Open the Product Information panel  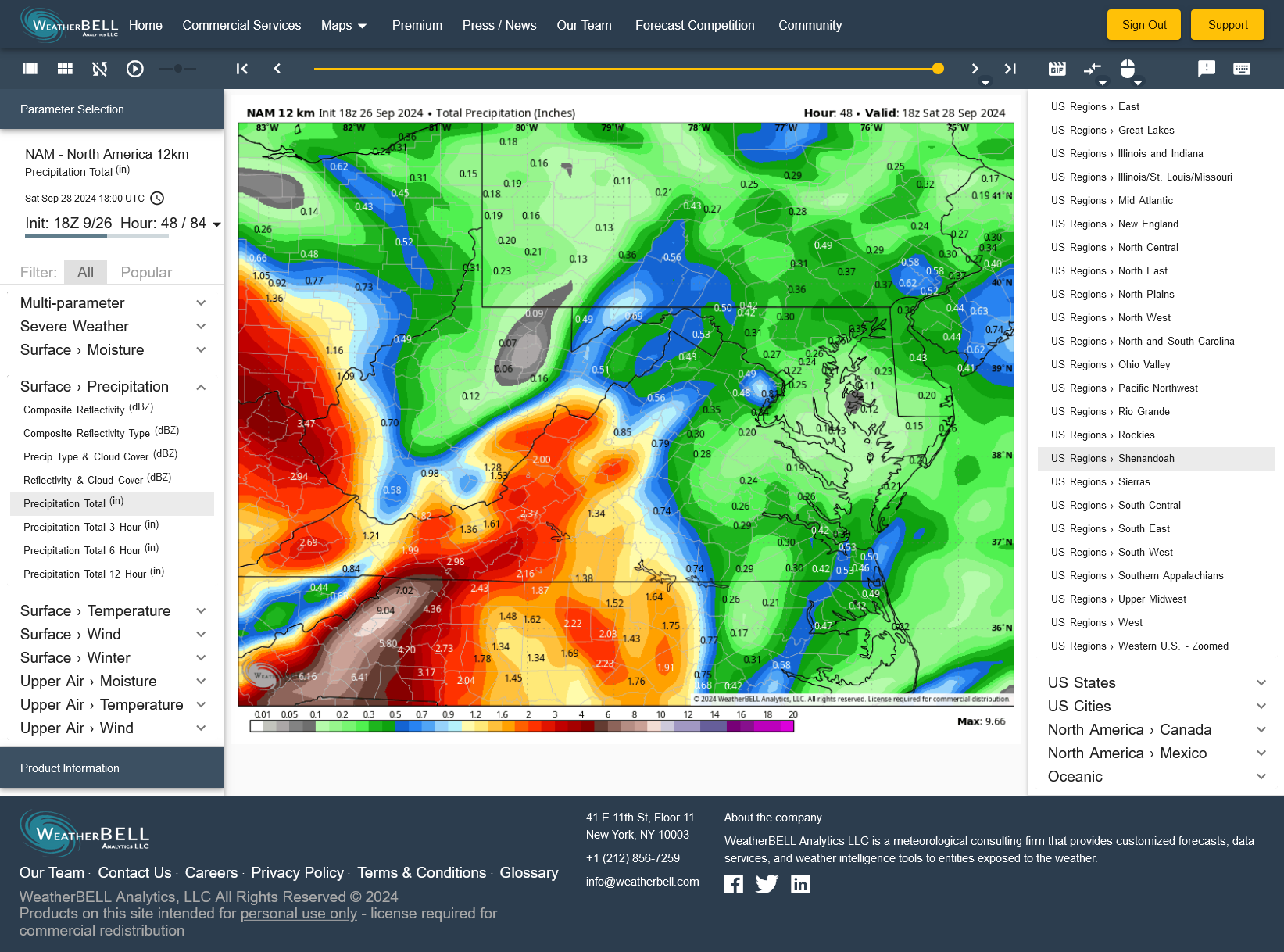[112, 768]
